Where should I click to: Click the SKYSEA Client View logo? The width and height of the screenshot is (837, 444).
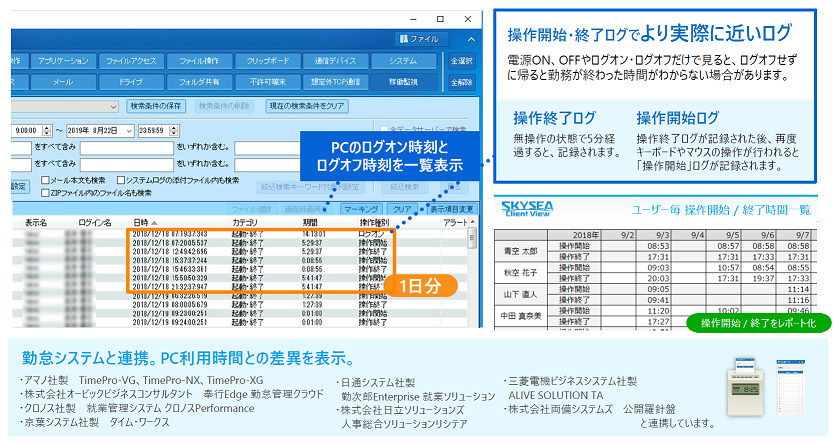click(x=527, y=209)
